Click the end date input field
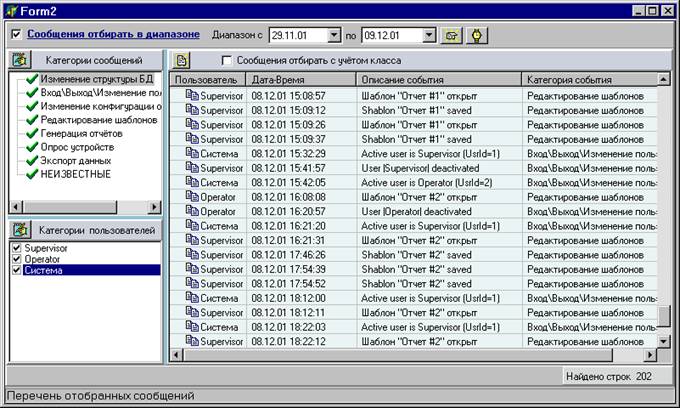Screen dimensions: 680x408 pos(392,35)
